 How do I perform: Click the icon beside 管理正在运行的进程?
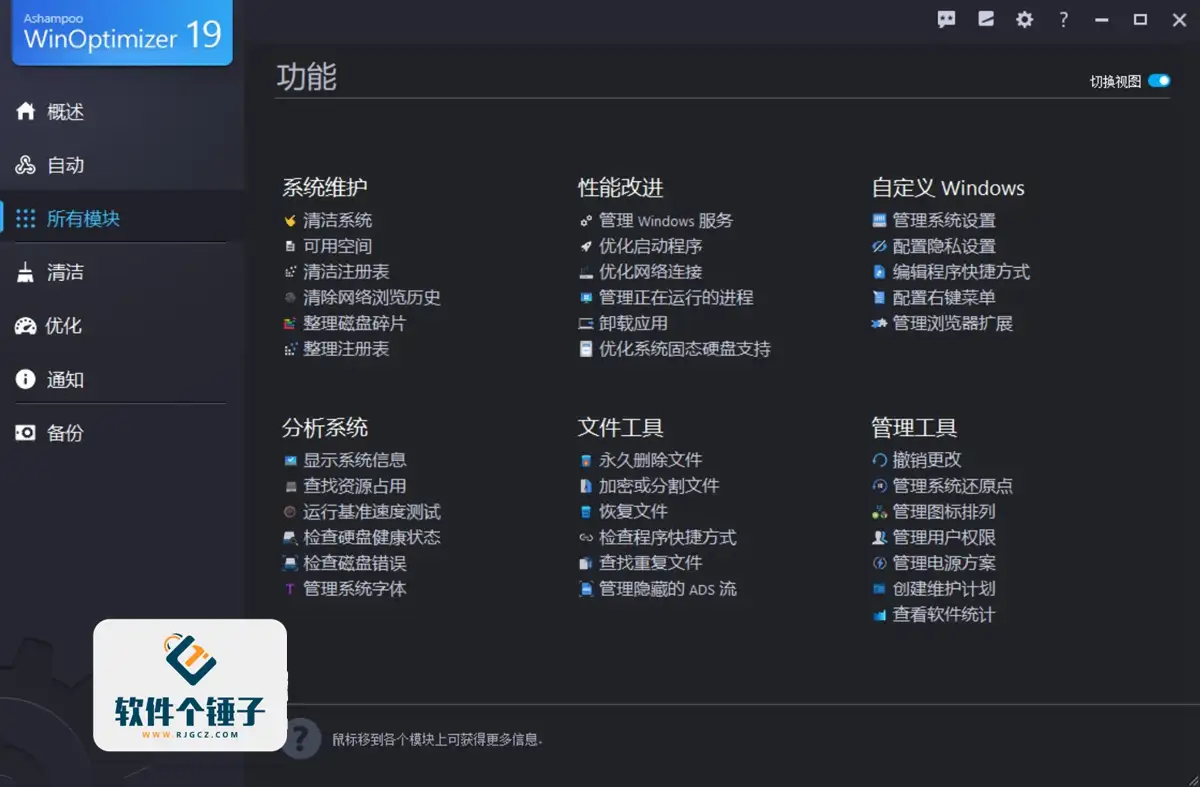click(586, 298)
